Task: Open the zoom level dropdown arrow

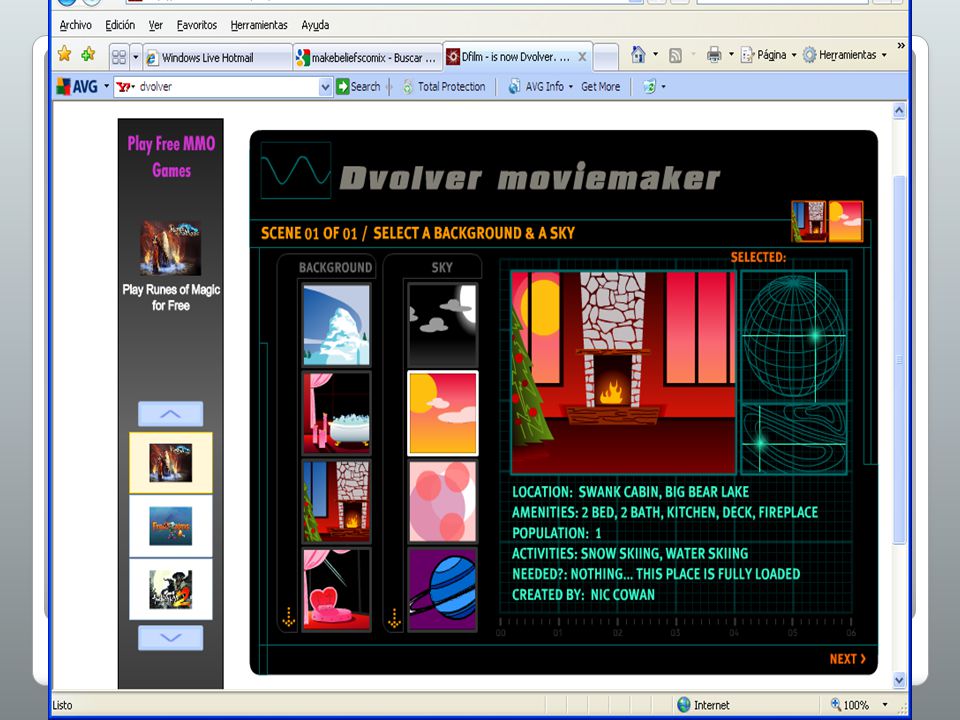Action: 885,705
